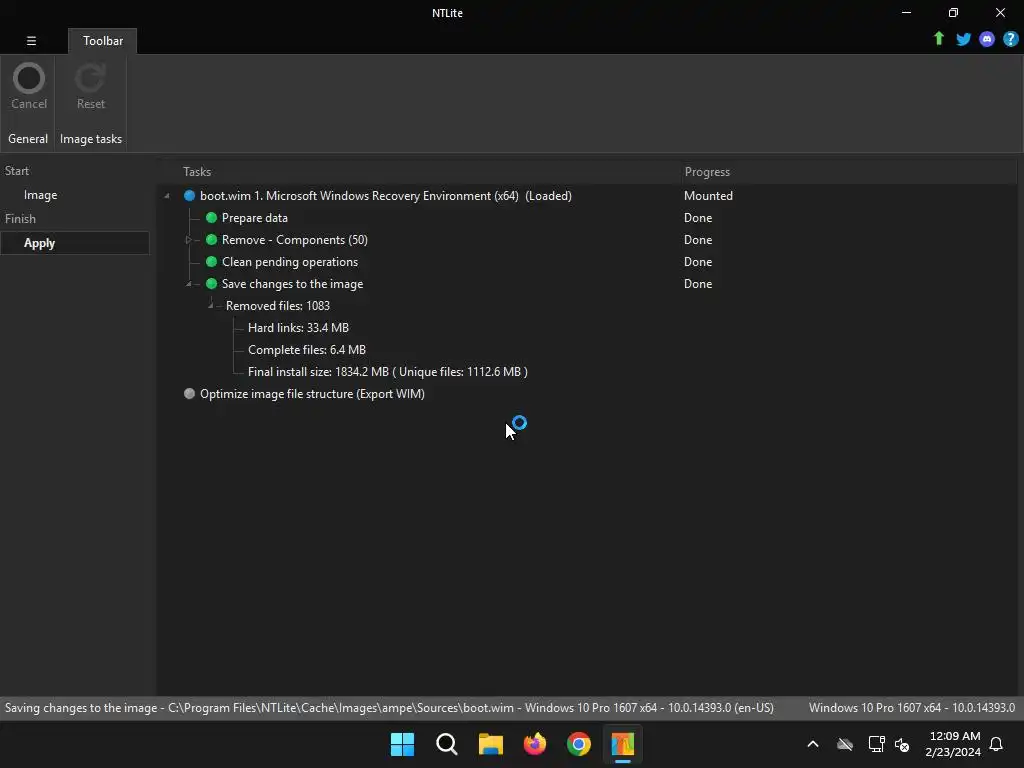
Task: Click green dot beside Save changes
Action: (x=211, y=284)
